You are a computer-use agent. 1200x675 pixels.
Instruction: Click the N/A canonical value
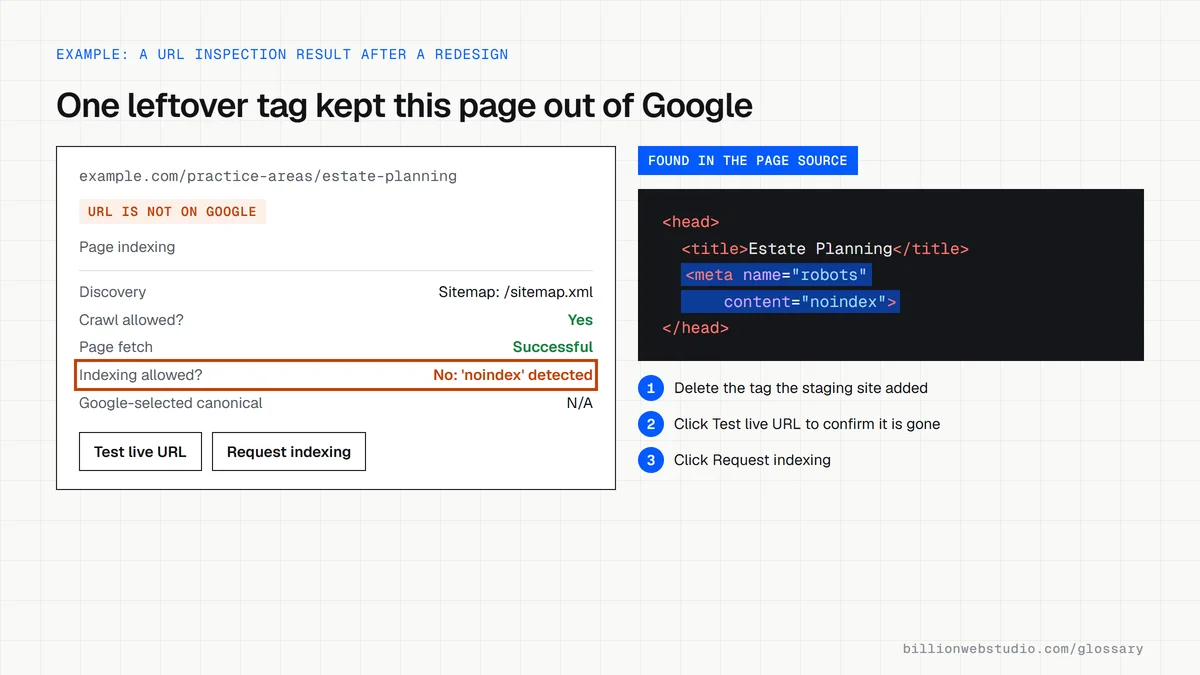(x=580, y=403)
